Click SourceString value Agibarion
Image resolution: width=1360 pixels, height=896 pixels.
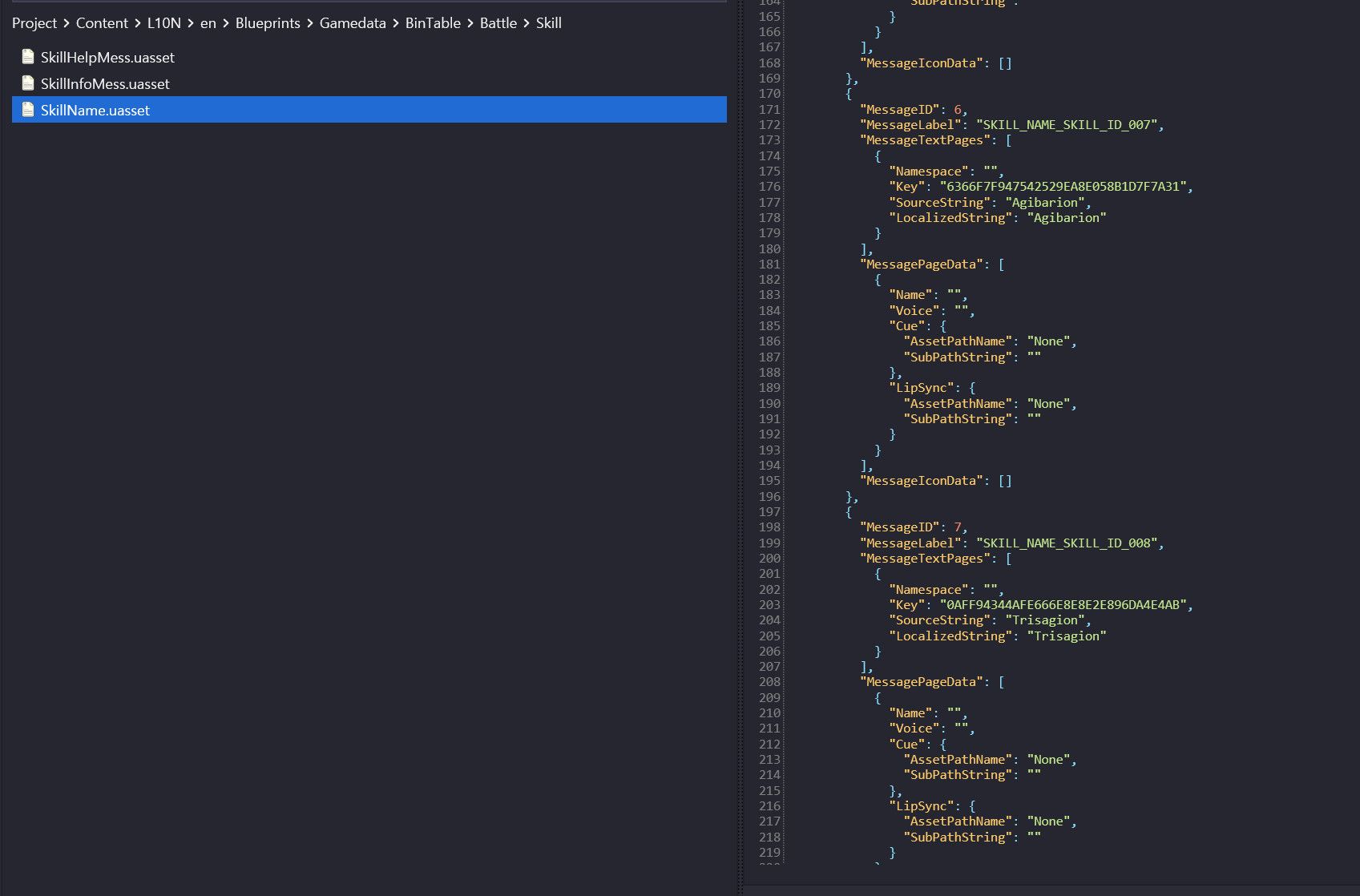tap(1045, 203)
